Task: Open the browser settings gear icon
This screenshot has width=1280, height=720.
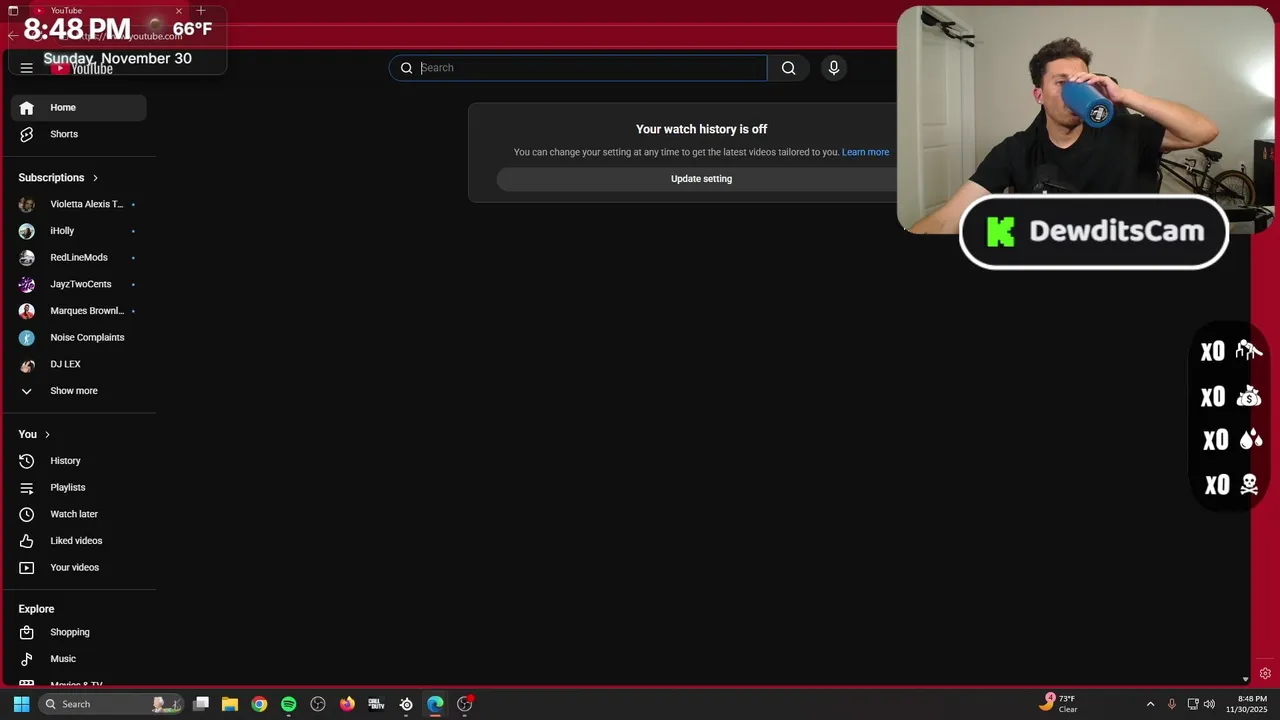Action: tap(1265, 674)
